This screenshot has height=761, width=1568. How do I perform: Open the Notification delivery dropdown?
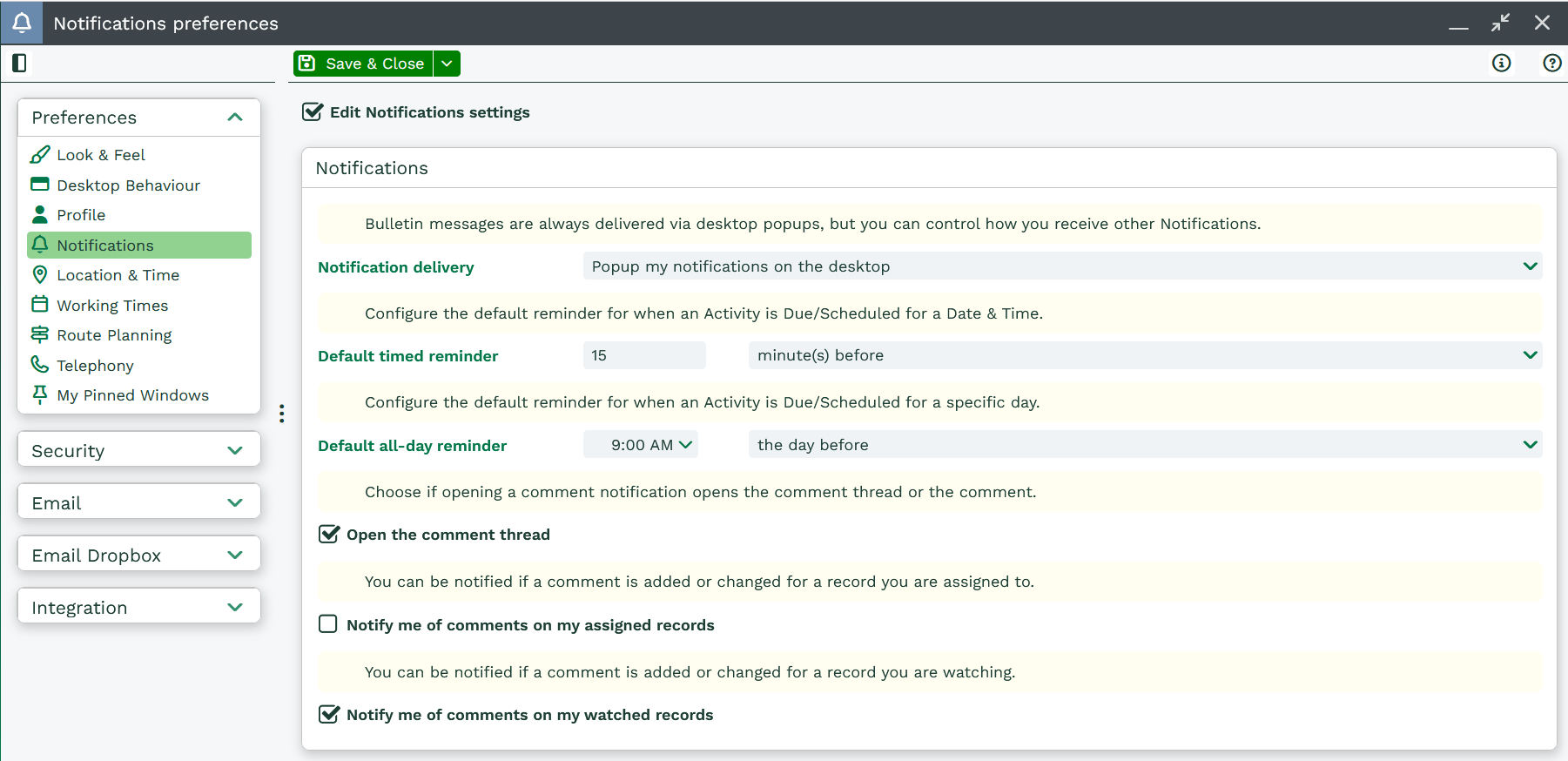coord(1061,266)
